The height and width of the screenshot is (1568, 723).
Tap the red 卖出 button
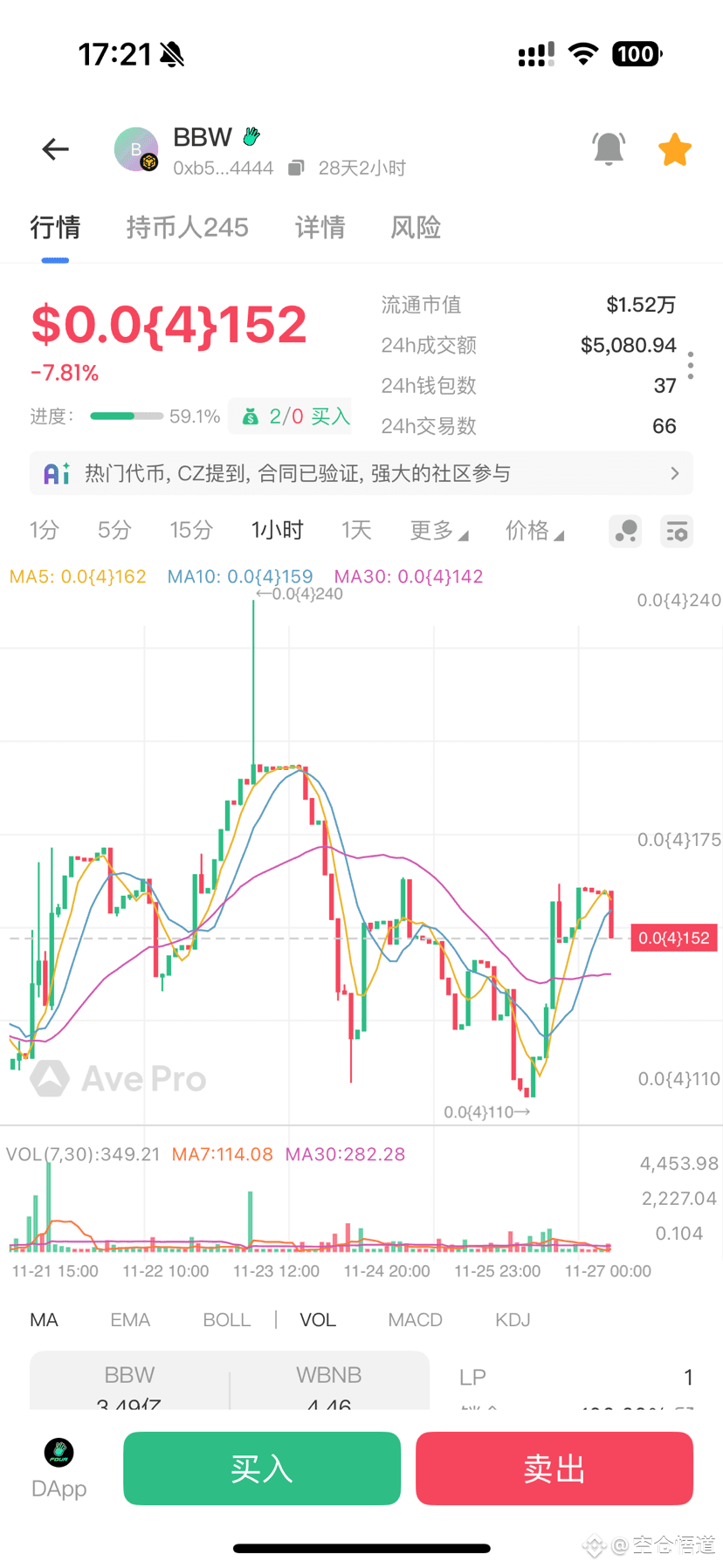pos(554,1468)
